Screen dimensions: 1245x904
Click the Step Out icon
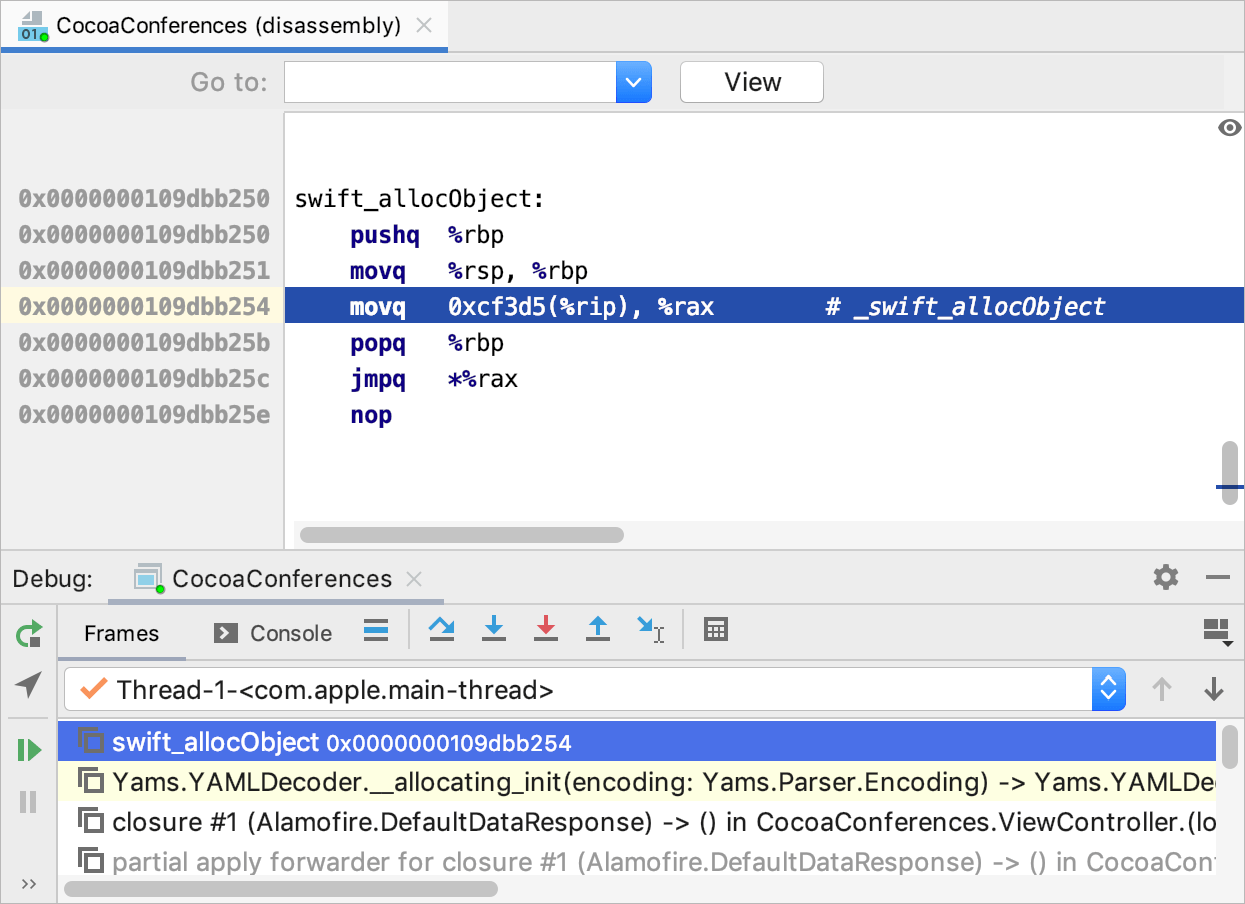(x=597, y=629)
